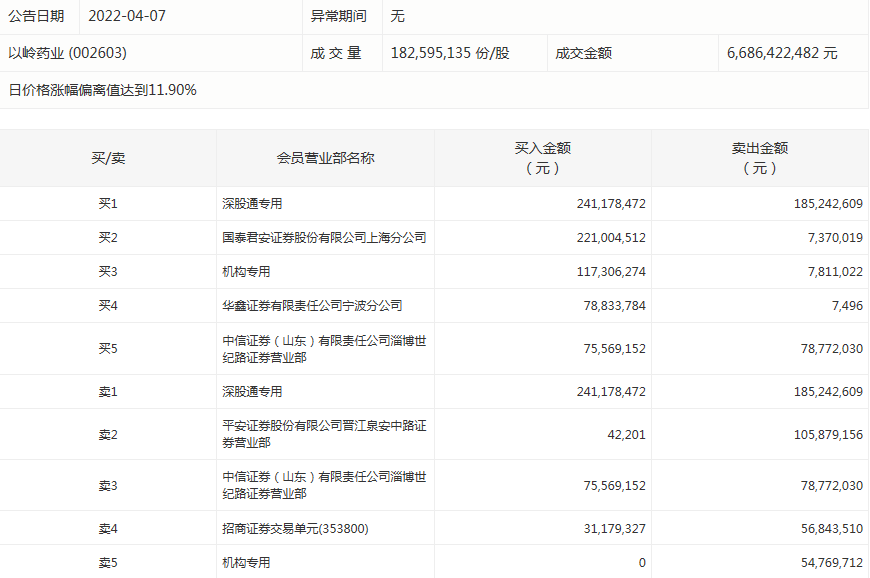Click 招商证券交易单元(353800)
Viewport: 870px width, 578px height.
[295, 529]
